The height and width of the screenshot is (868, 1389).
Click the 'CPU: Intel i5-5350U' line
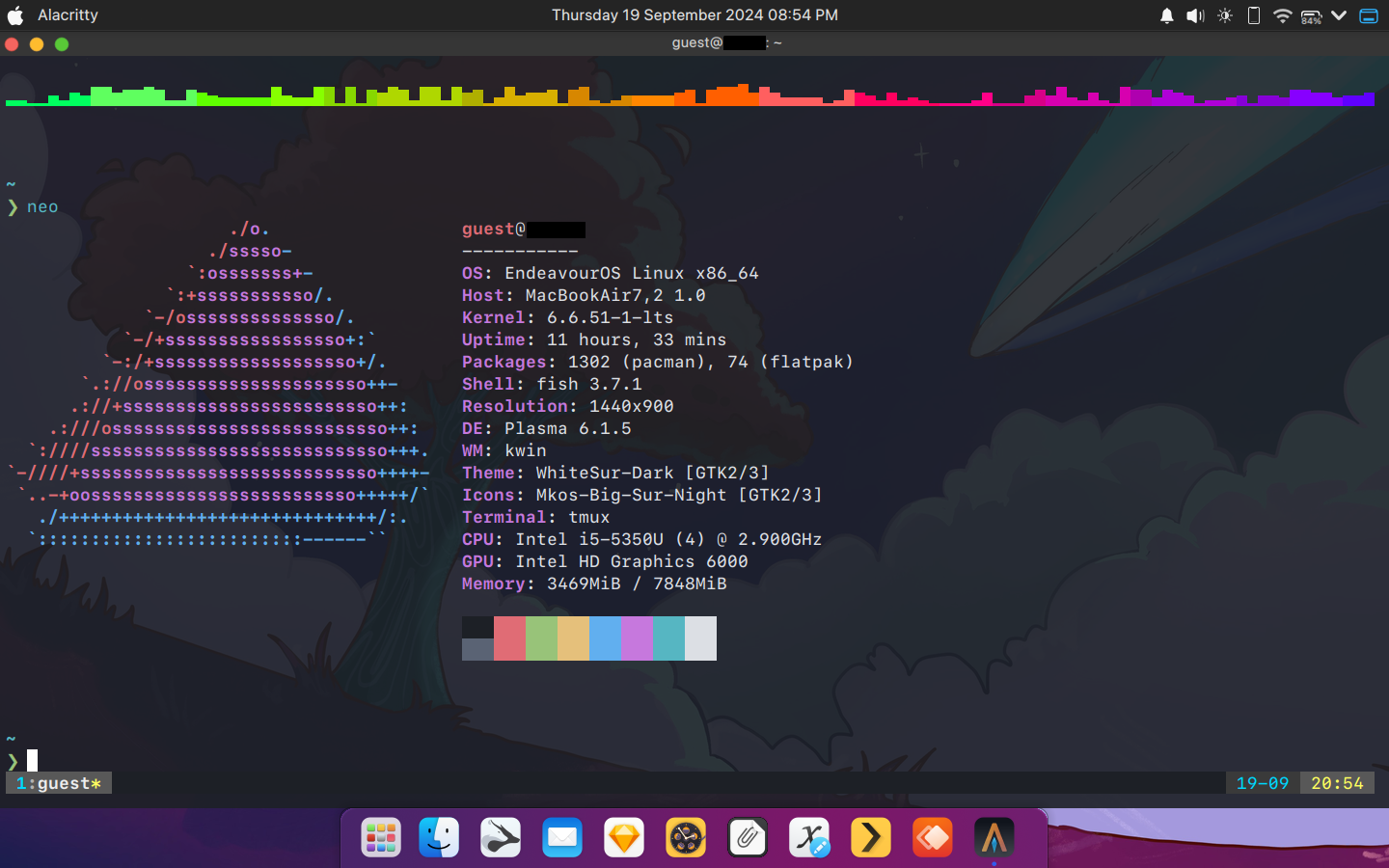pos(642,540)
